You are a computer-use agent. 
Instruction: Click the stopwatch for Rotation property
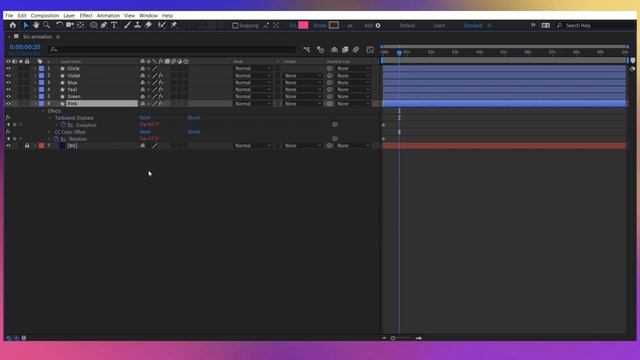pyautogui.click(x=56, y=139)
